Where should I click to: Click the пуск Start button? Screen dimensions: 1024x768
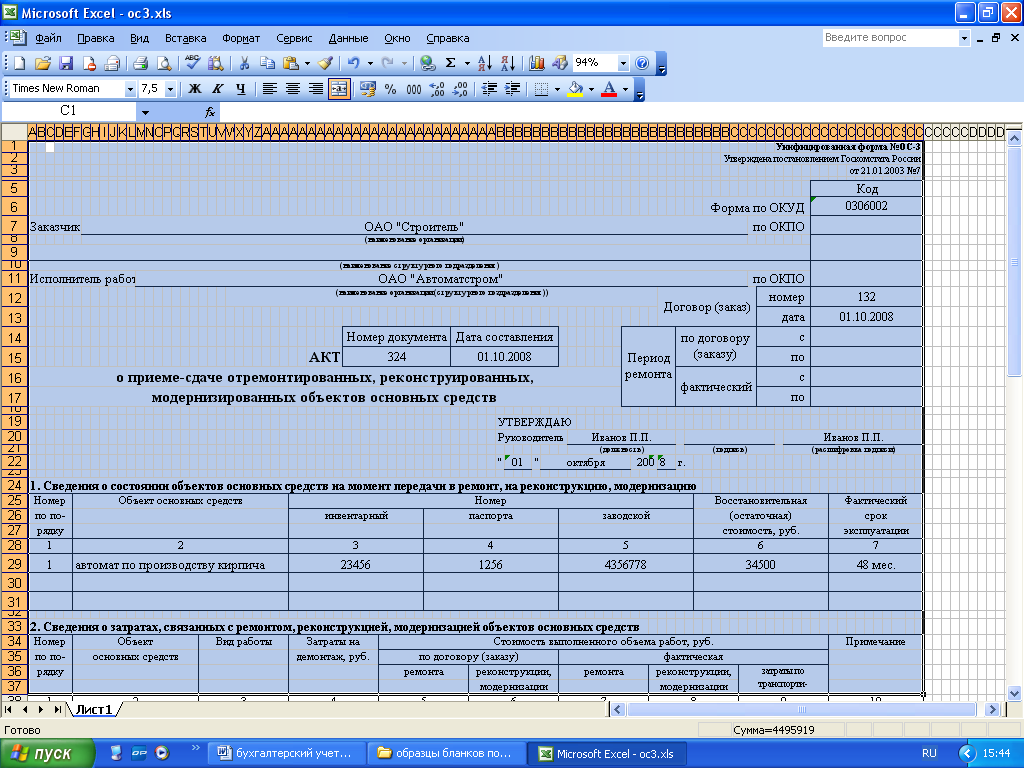pos(46,753)
